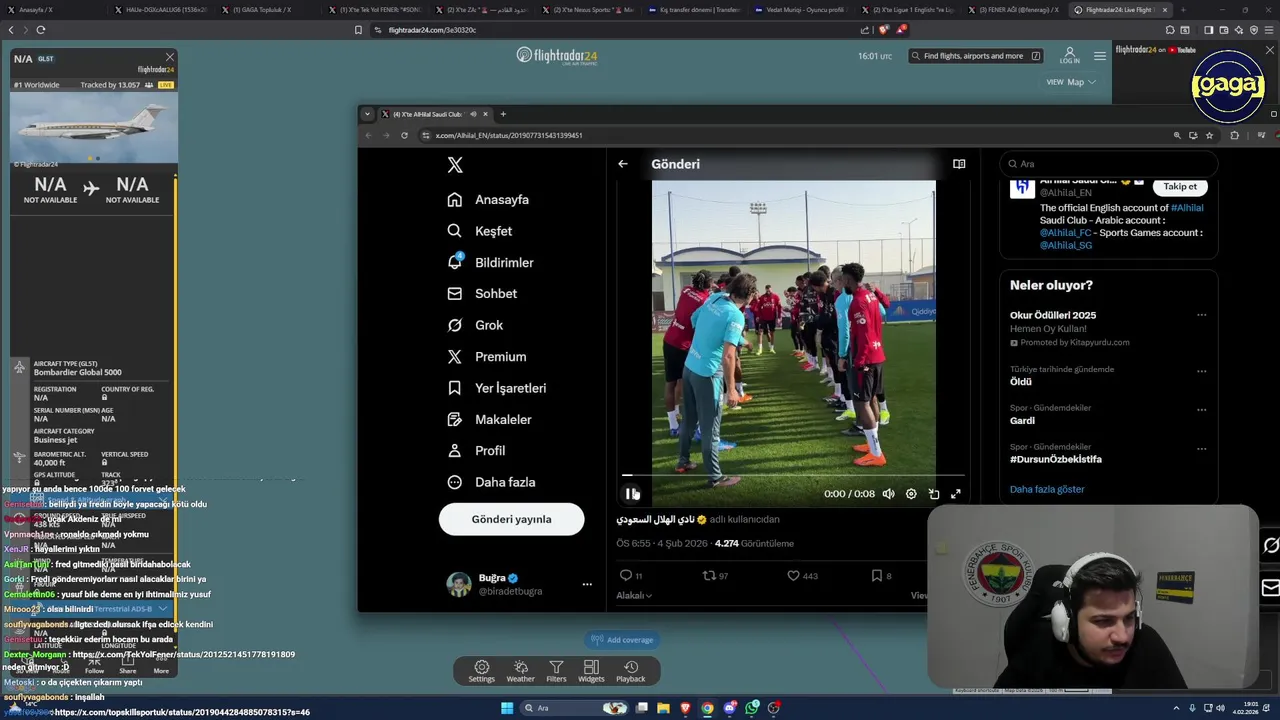
Task: Click the Ara search field on X
Action: click(1108, 164)
